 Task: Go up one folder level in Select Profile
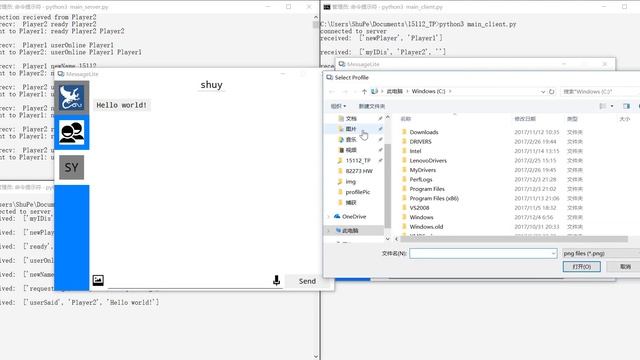coord(364,91)
